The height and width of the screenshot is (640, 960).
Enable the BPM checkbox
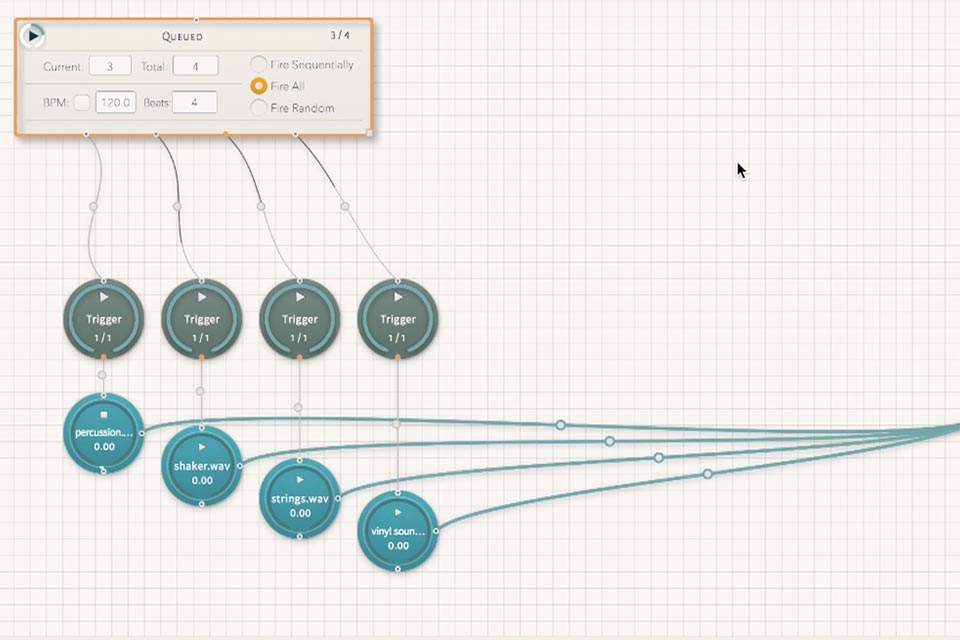82,102
